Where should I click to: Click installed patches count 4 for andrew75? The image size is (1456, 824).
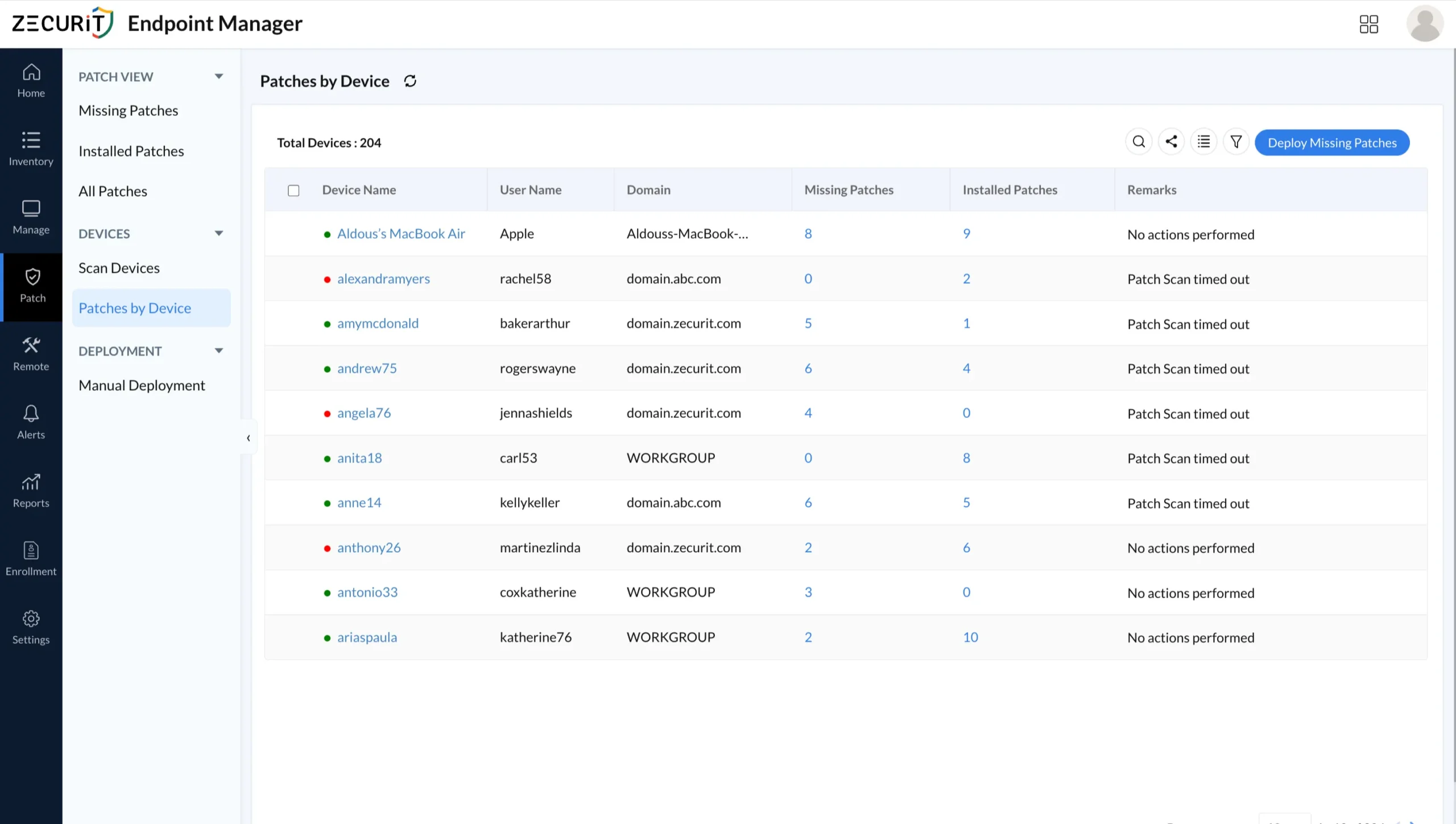pyautogui.click(x=966, y=368)
